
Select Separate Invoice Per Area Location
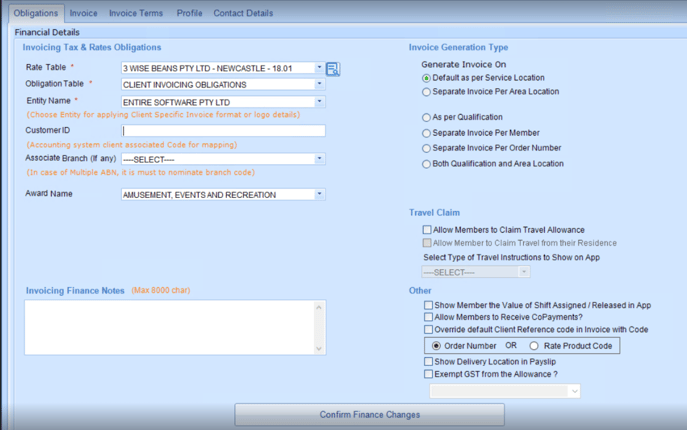coord(426,92)
